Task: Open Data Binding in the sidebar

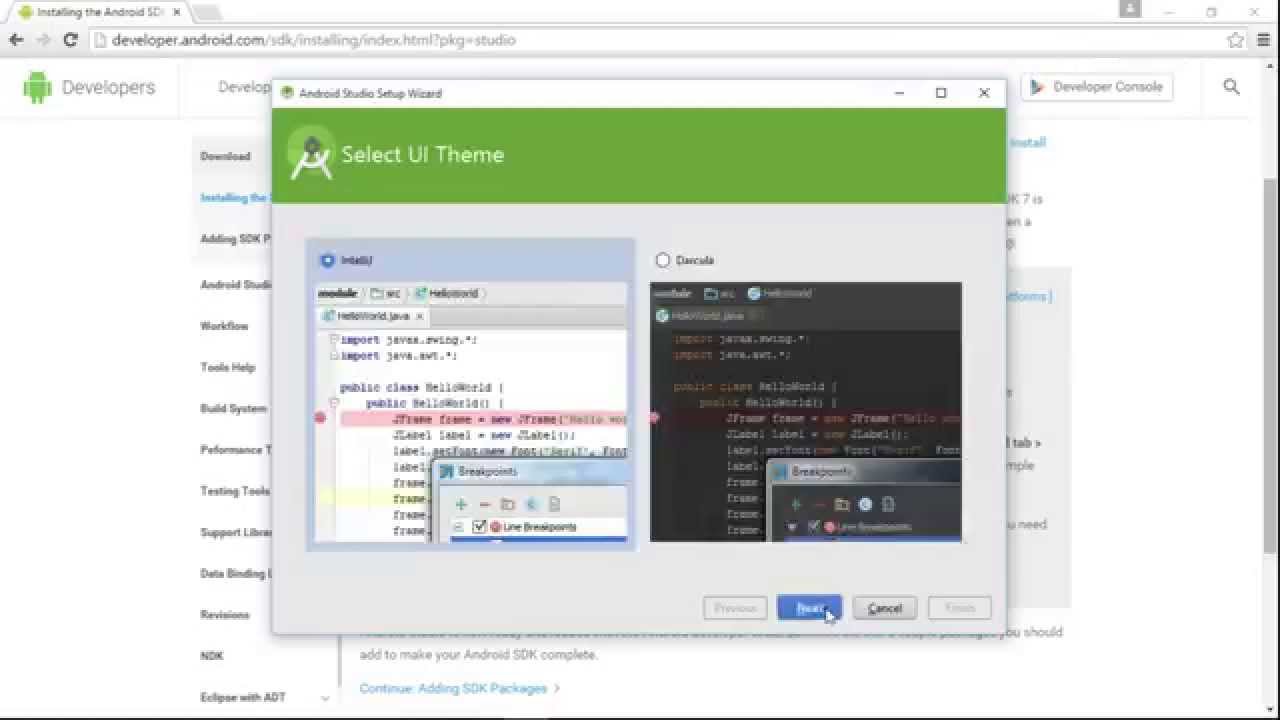Action: [236, 573]
